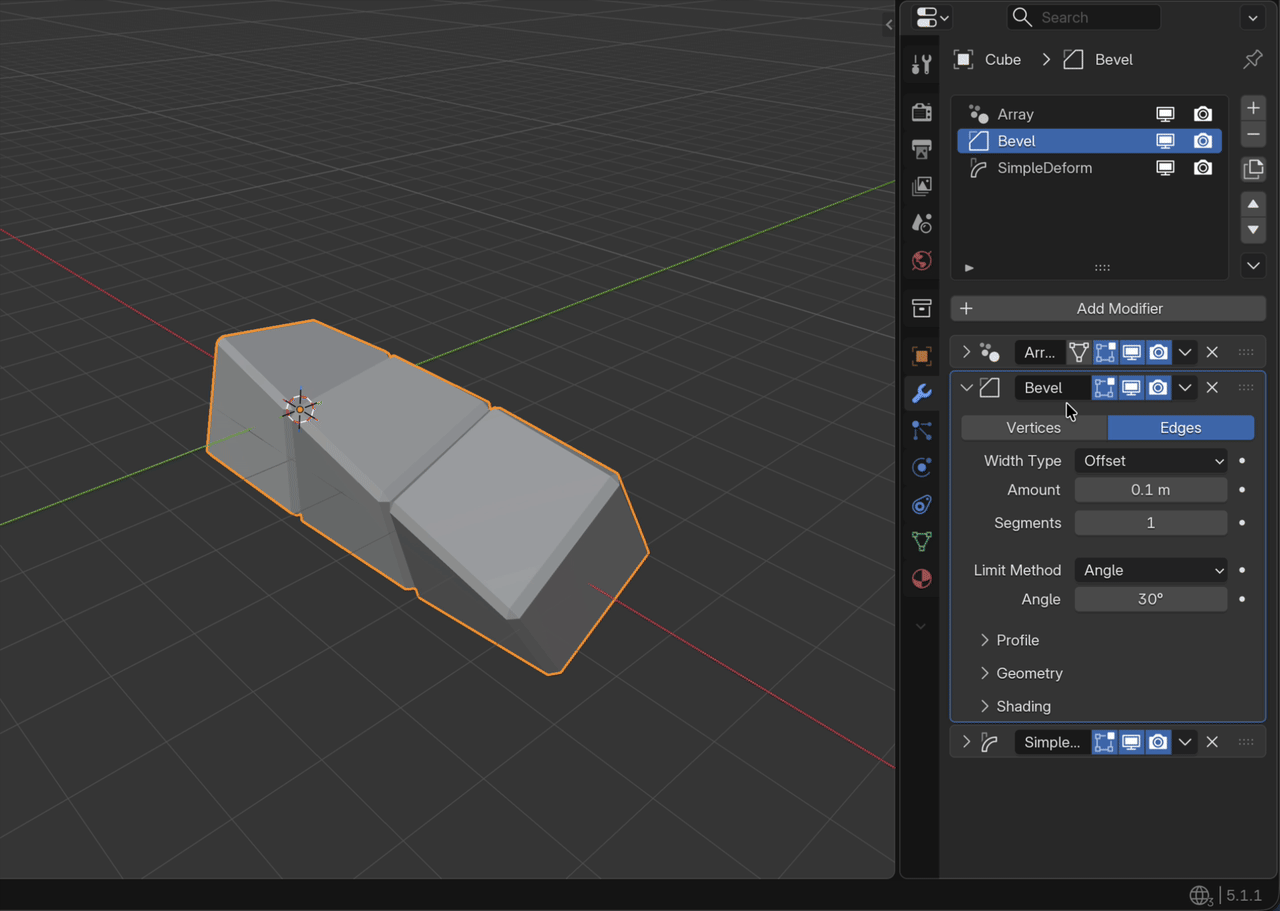The image size is (1280, 911).
Task: Open the Limit Method dropdown
Action: click(1151, 570)
